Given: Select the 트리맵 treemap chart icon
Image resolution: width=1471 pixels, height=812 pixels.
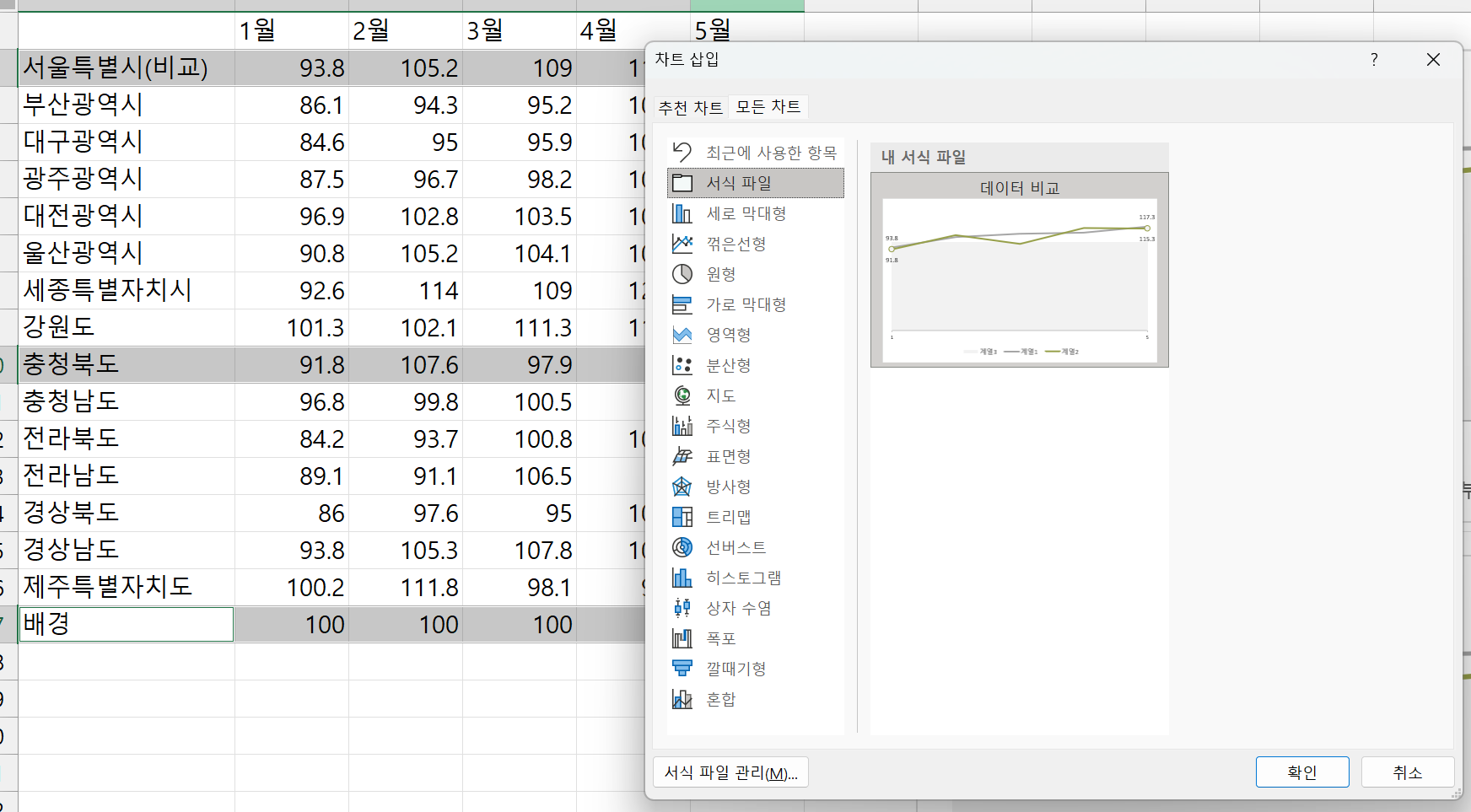Looking at the screenshot, I should (x=682, y=517).
